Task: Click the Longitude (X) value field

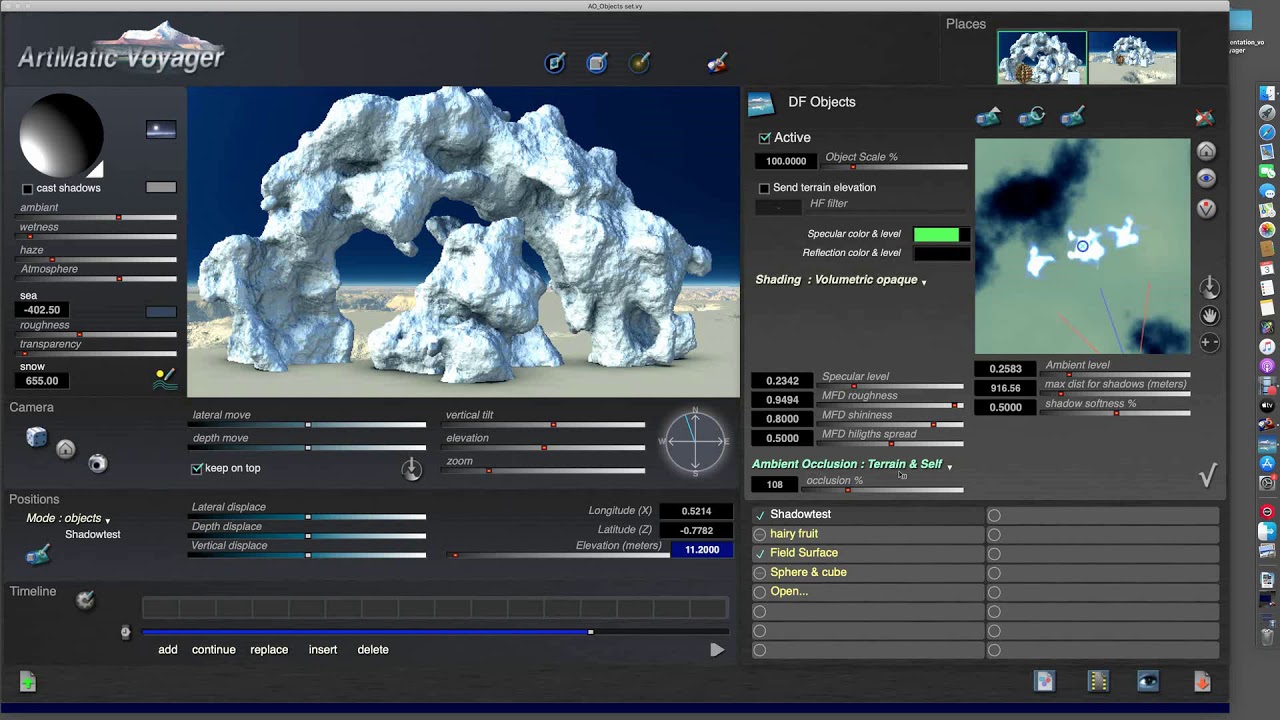Action: 696,511
